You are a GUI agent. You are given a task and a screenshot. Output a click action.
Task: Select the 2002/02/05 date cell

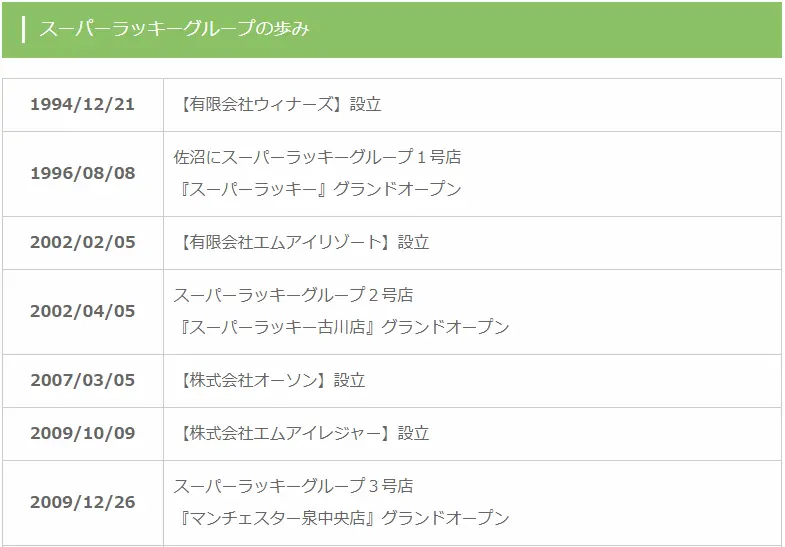tap(83, 243)
